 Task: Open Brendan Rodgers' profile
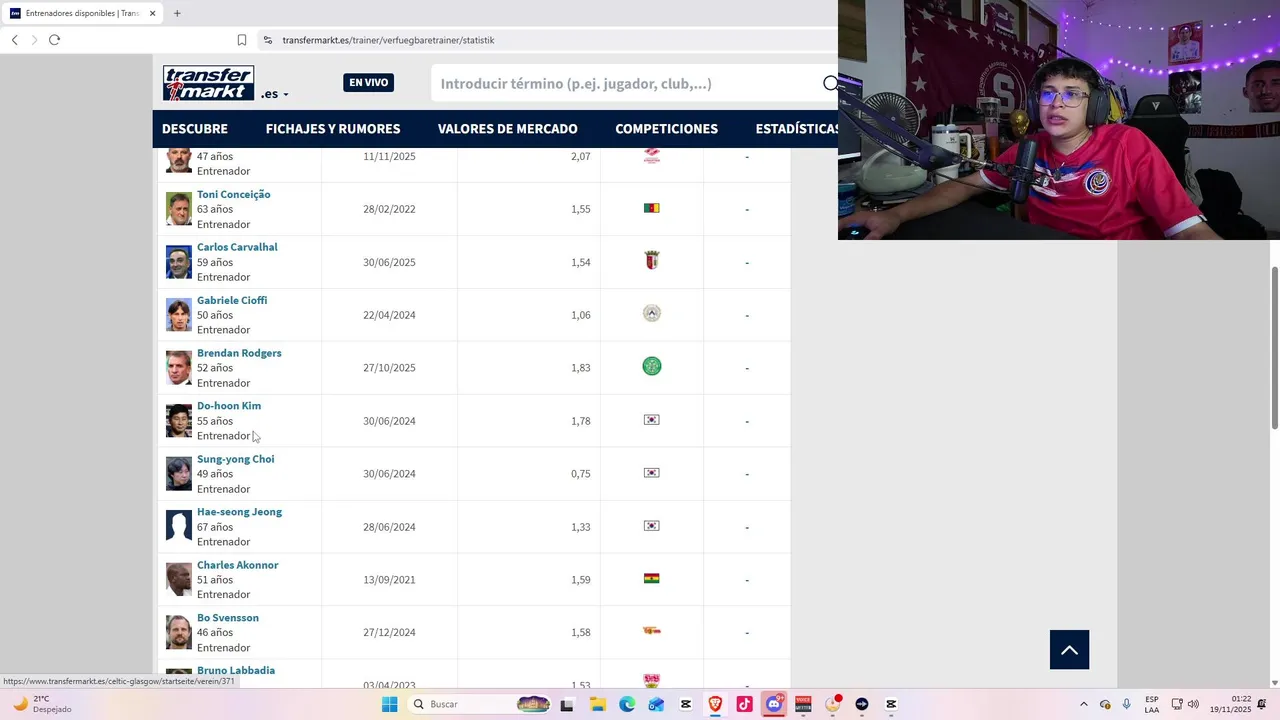239,353
